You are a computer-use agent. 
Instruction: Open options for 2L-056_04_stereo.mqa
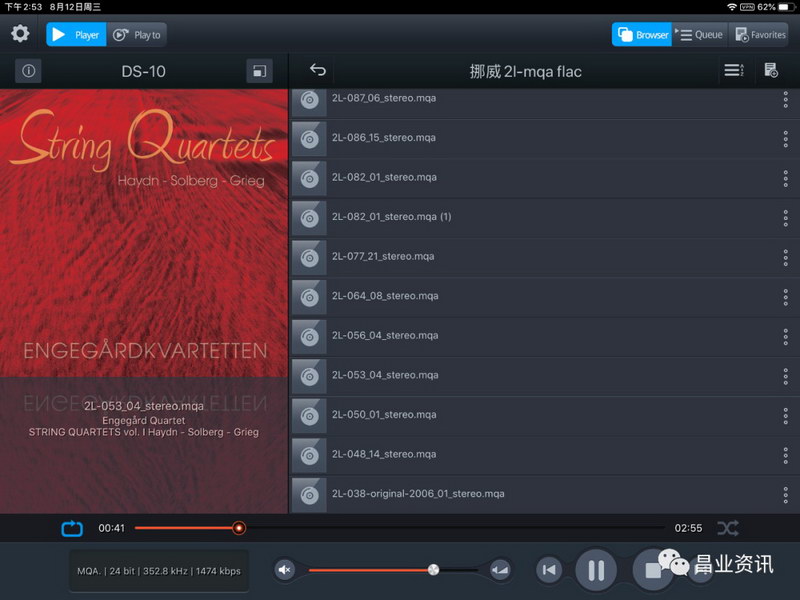pos(786,337)
